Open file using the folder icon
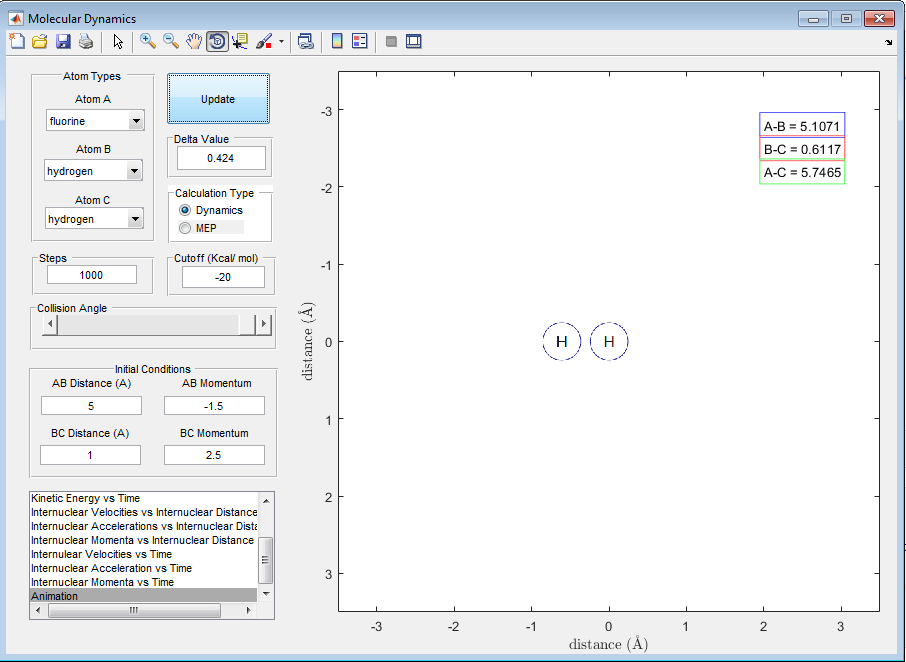 tap(40, 41)
